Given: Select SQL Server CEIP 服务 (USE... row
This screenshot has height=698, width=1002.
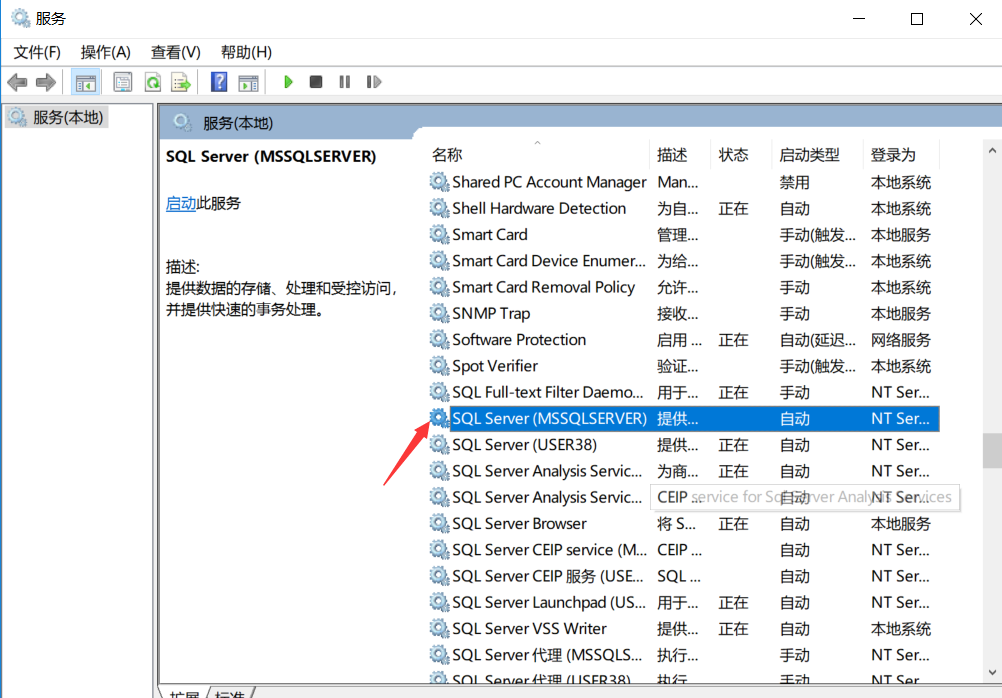Looking at the screenshot, I should [684, 576].
